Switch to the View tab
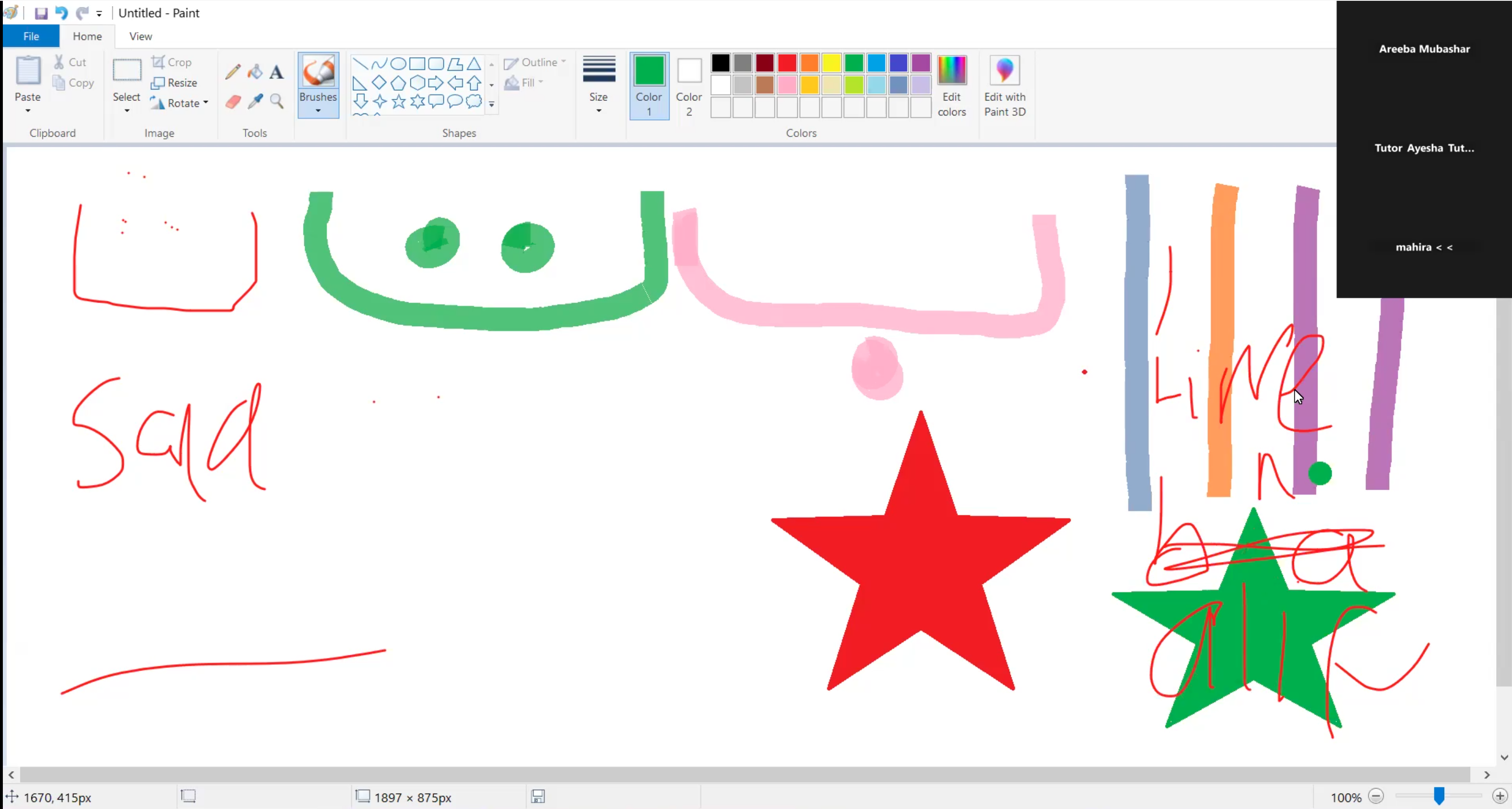 140,36
